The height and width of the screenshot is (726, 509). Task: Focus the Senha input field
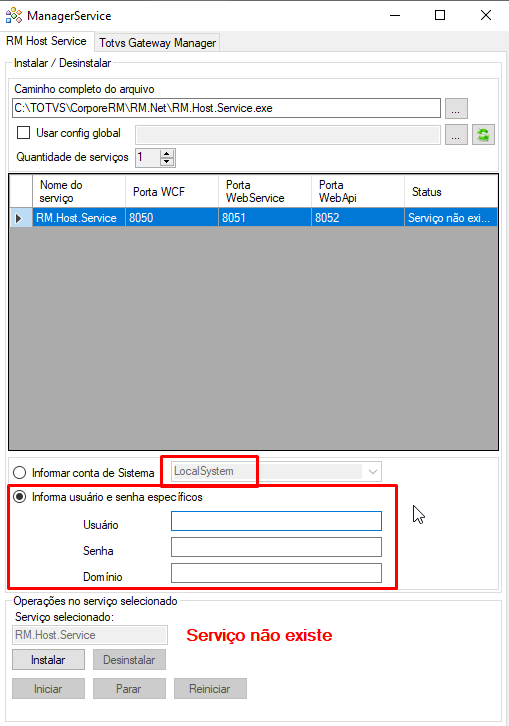coord(276,547)
